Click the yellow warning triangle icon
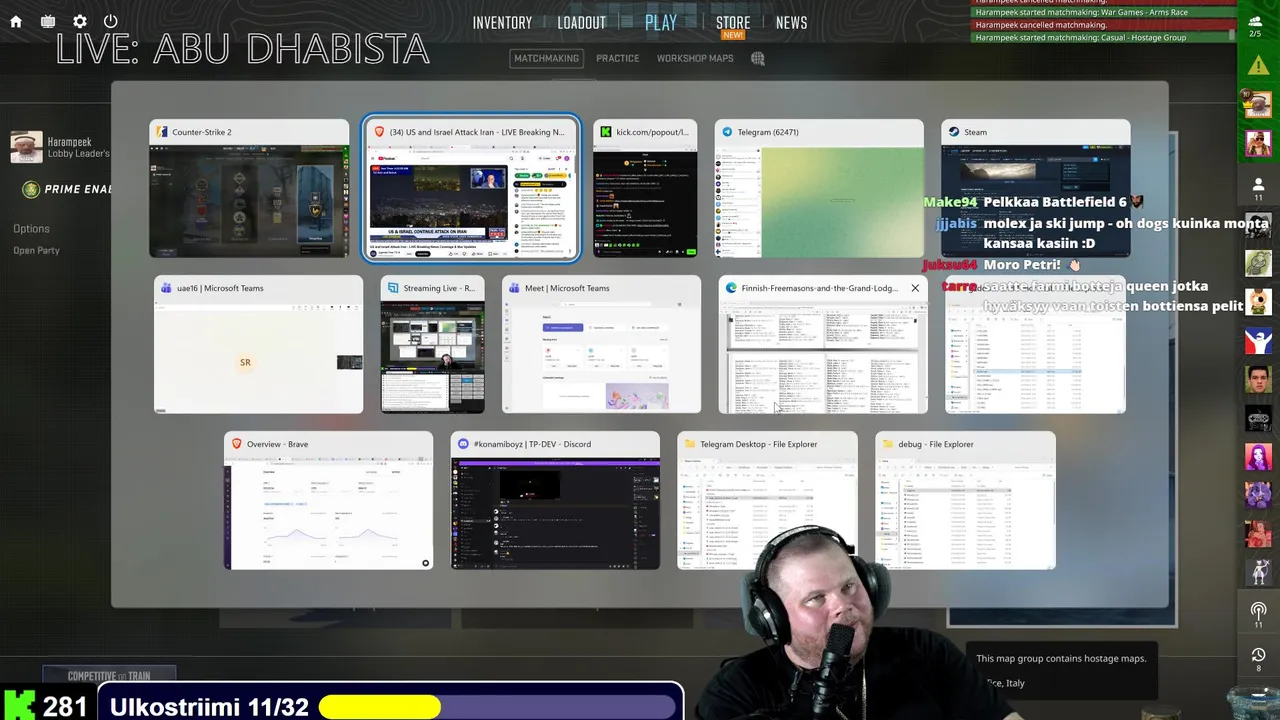The image size is (1280, 720). pos(1258,66)
